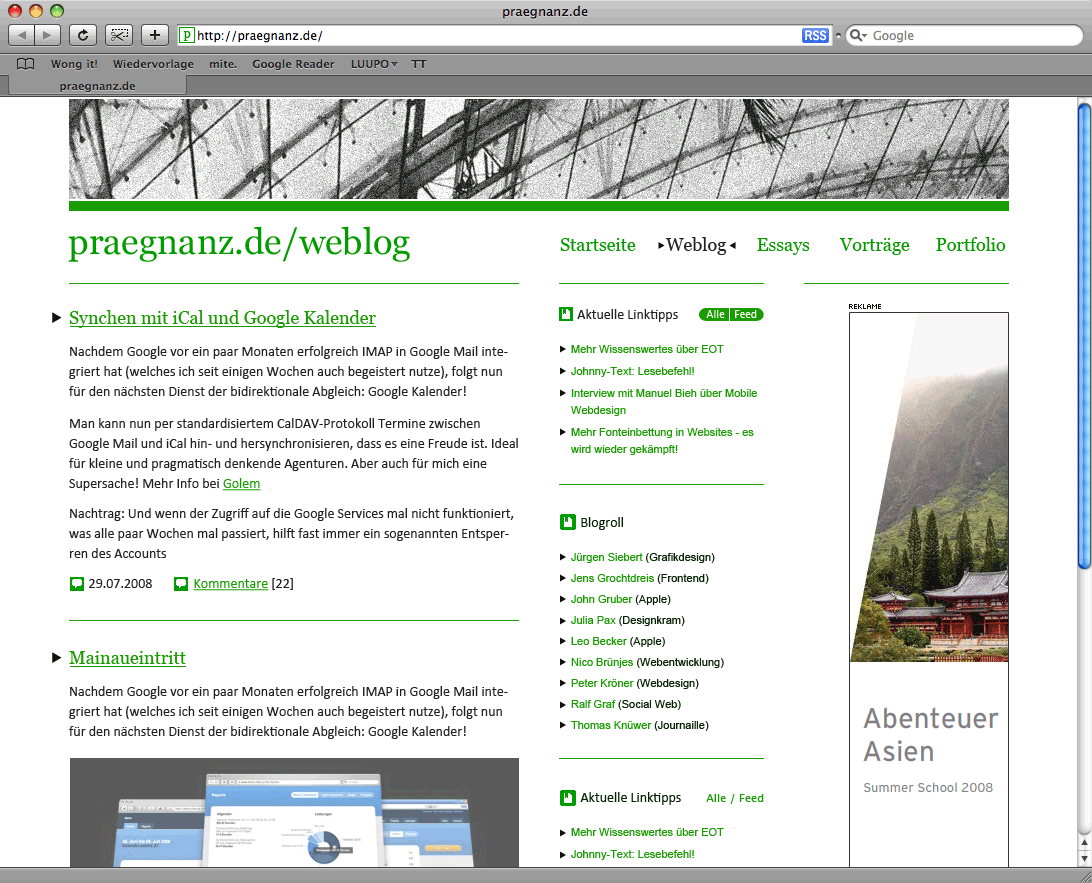
Task: Select the praegnanz.de browser tab
Action: (97, 86)
